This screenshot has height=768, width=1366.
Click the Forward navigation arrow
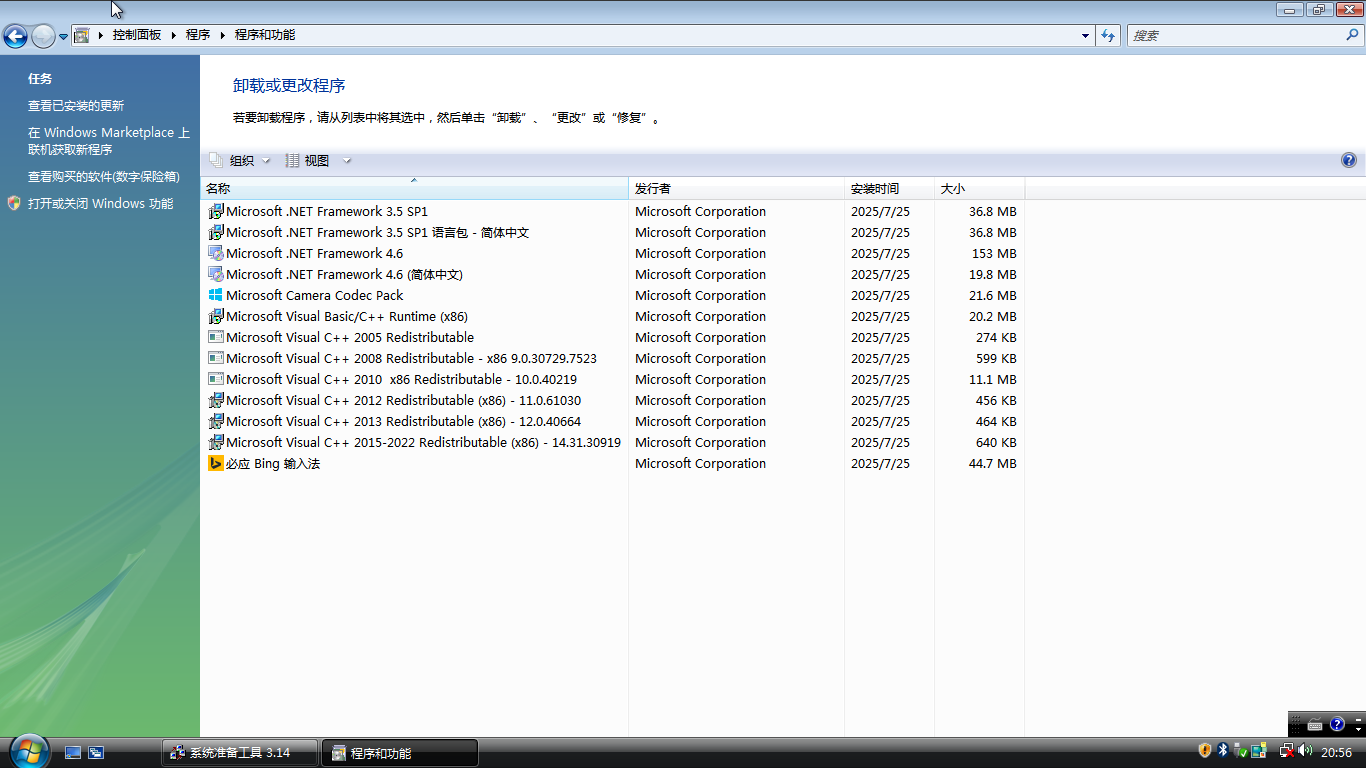pyautogui.click(x=43, y=37)
